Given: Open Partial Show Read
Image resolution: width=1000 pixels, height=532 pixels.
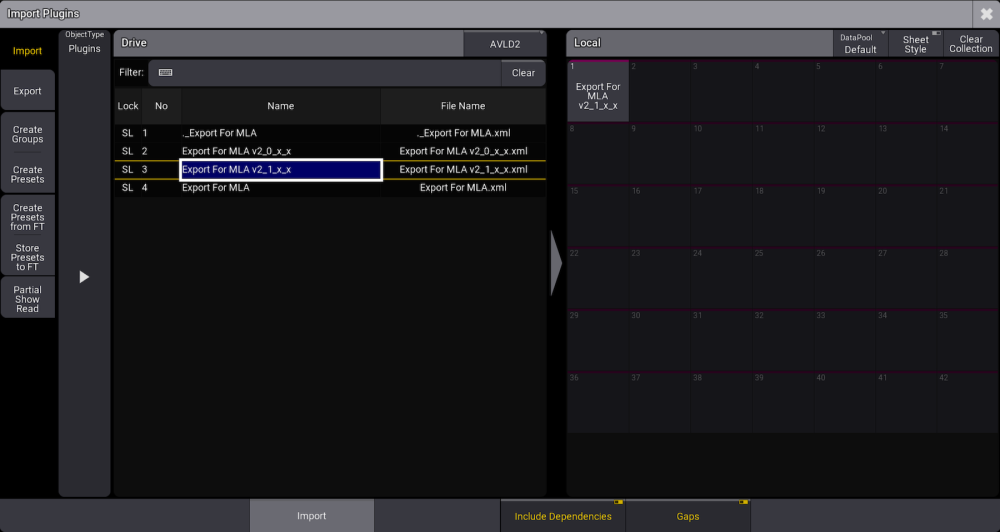Looking at the screenshot, I should 27,299.
